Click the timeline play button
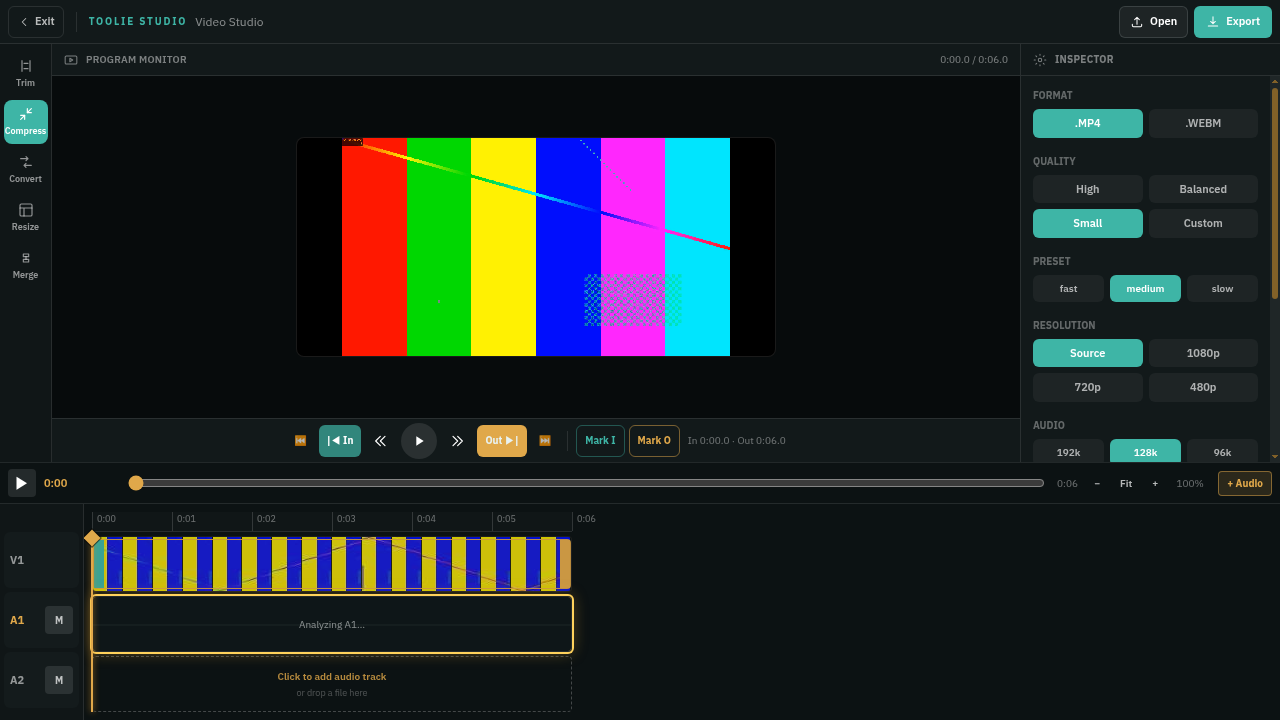 [22, 483]
